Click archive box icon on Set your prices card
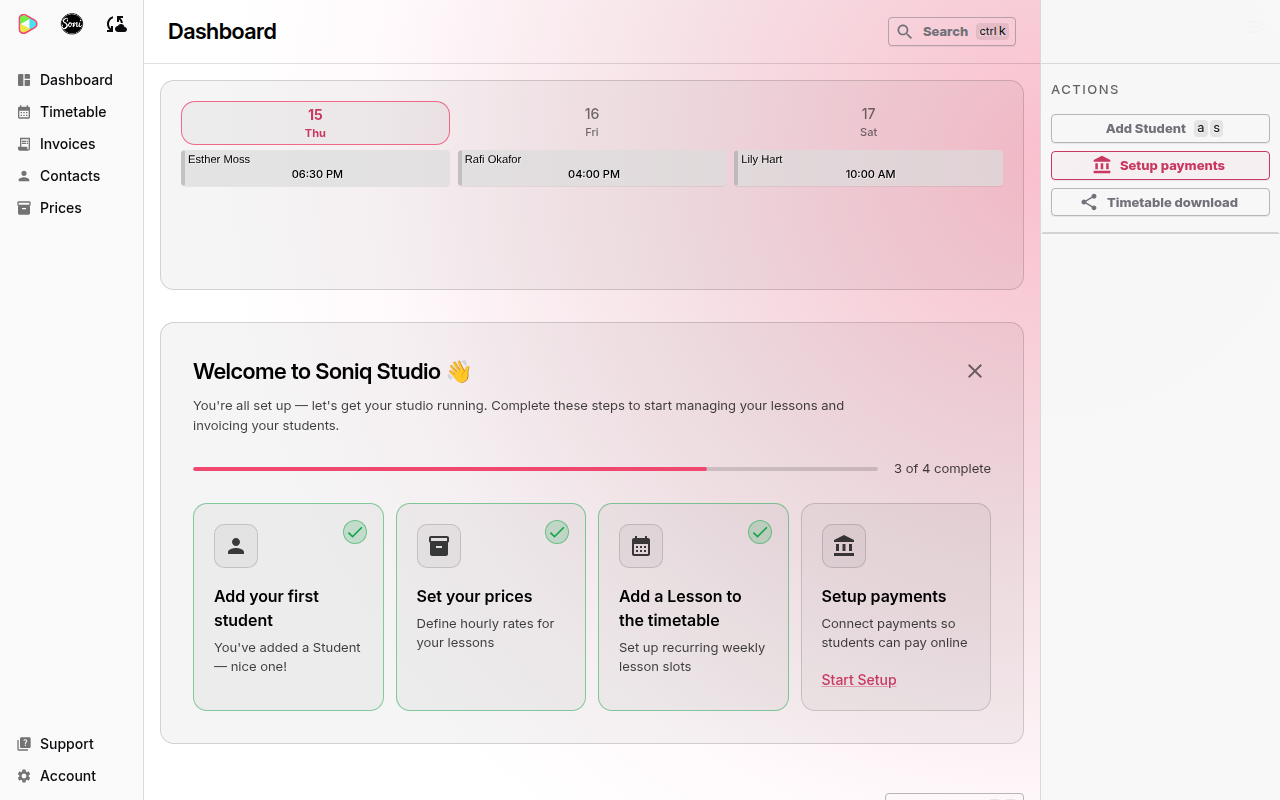 click(x=438, y=546)
